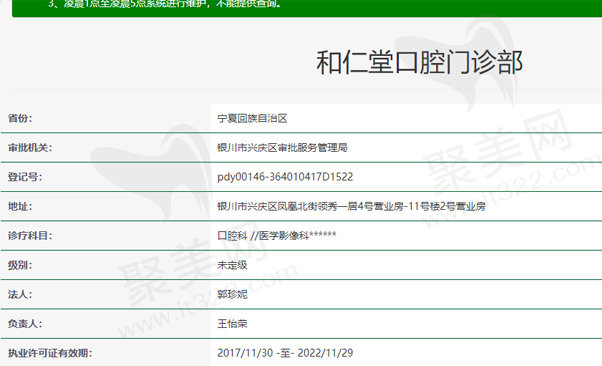The width and height of the screenshot is (602, 366).
Task: Select the legal person name 郭珍妮
Action: click(232, 295)
